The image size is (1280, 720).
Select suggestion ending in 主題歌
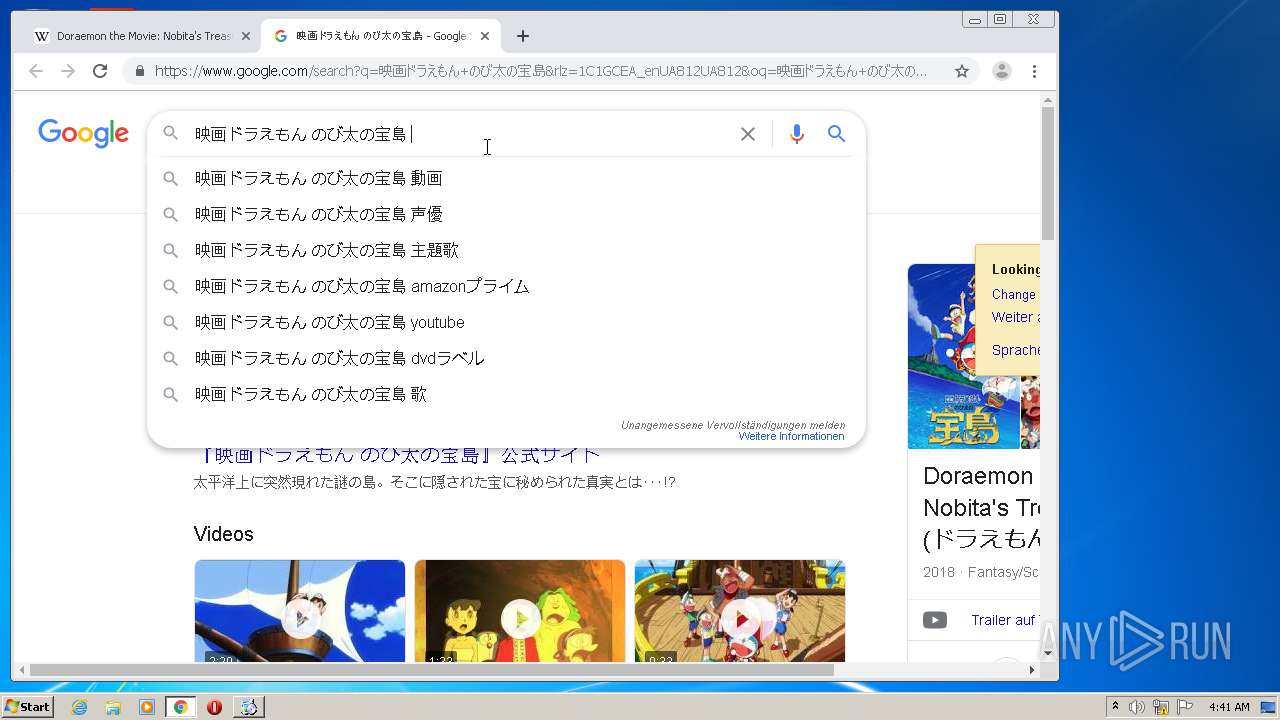pos(505,250)
